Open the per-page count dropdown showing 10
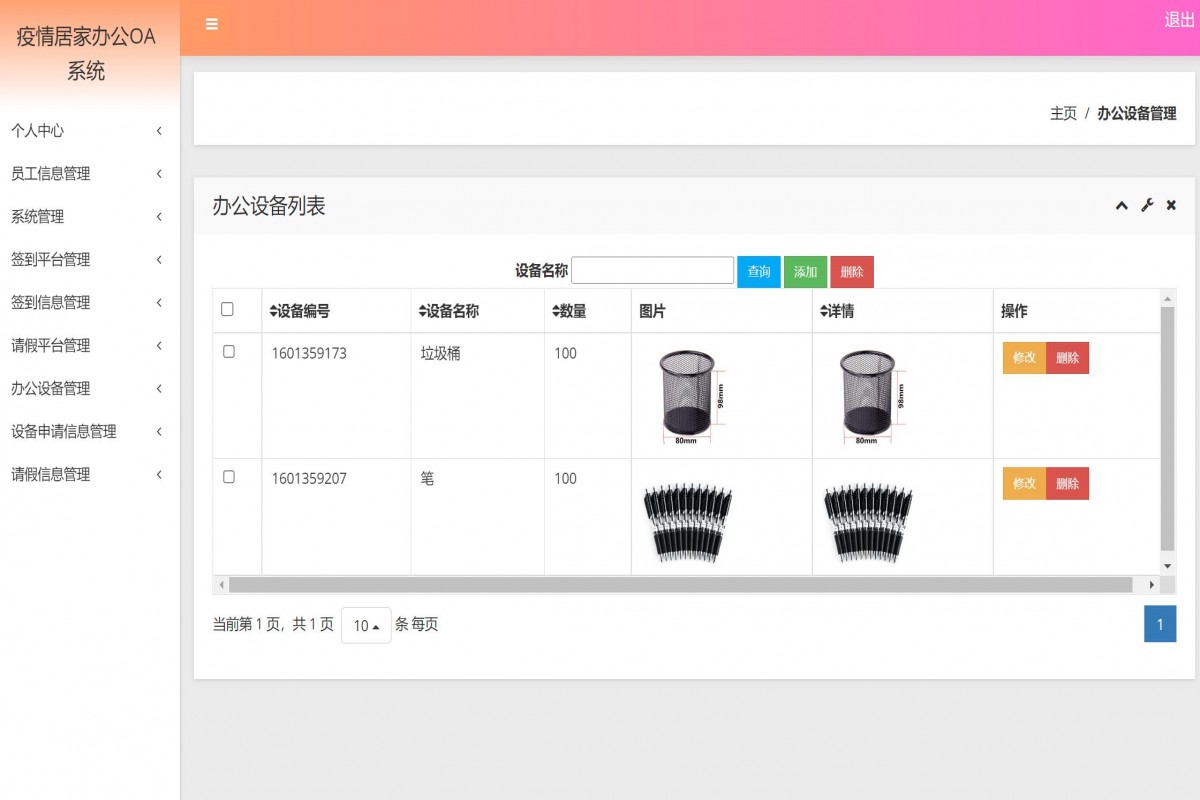This screenshot has height=800, width=1200. pos(366,624)
